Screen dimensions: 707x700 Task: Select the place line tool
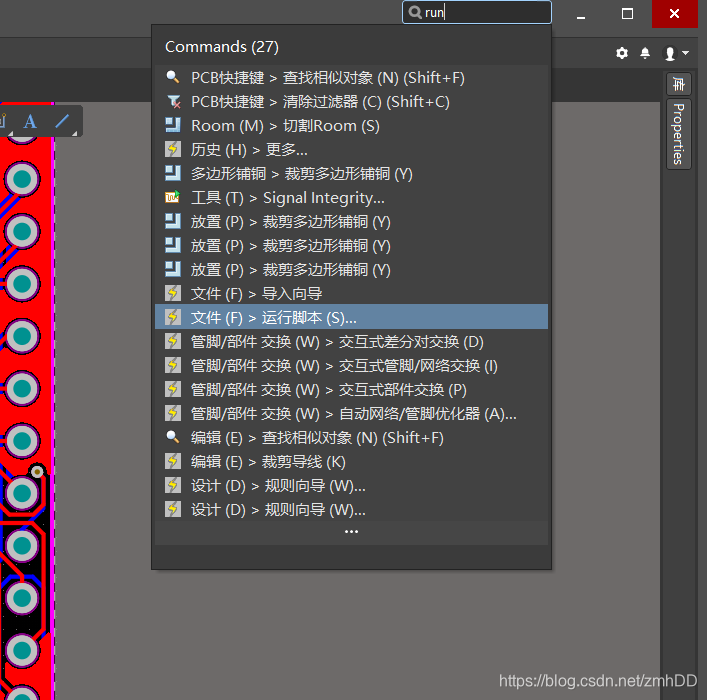(x=62, y=121)
